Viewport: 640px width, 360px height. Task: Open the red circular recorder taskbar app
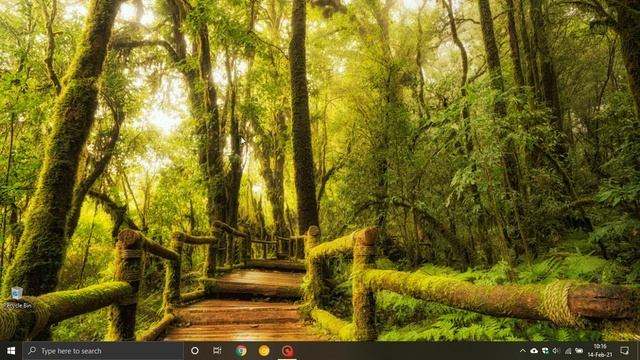pos(287,351)
